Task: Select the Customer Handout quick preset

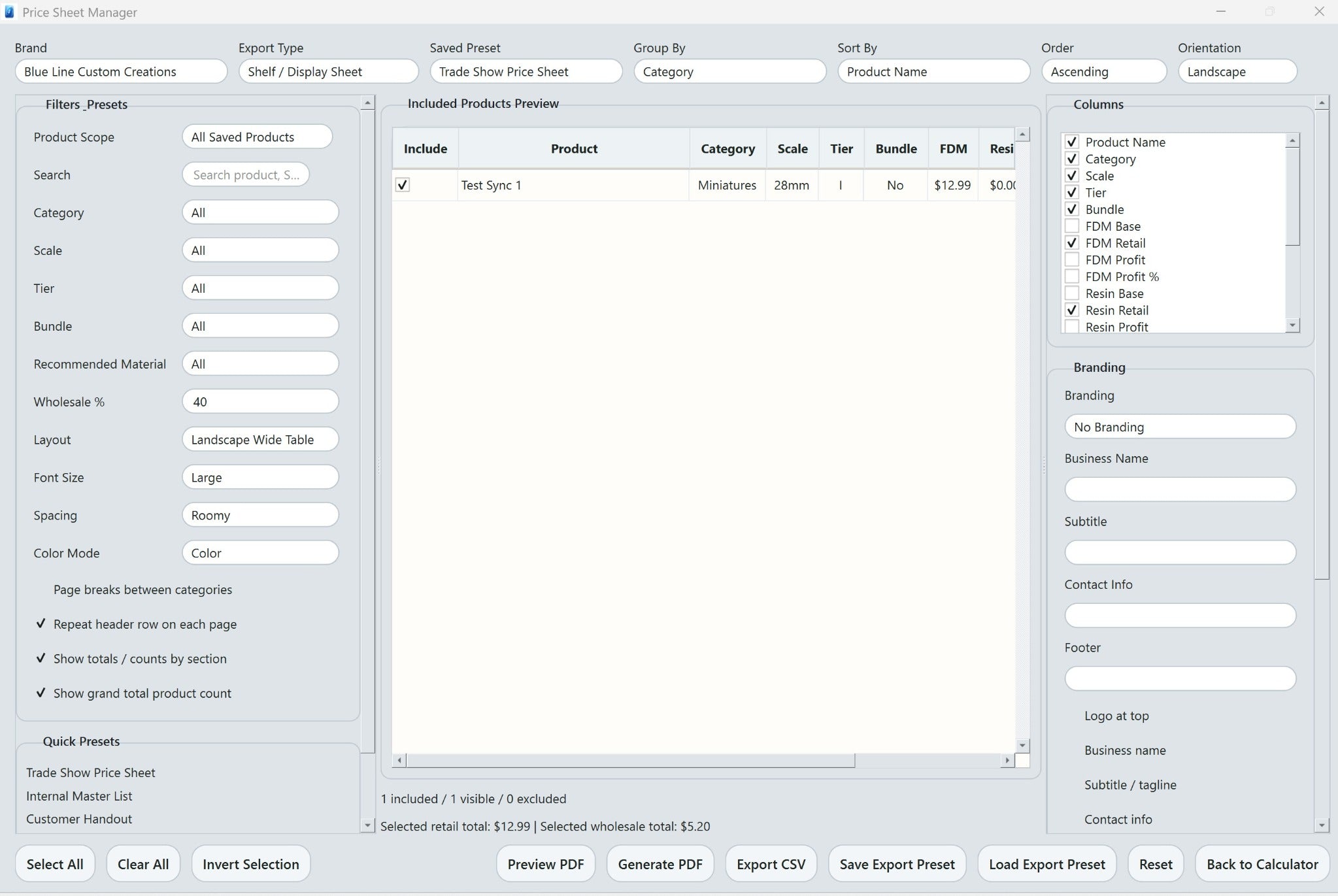Action: coord(78,818)
